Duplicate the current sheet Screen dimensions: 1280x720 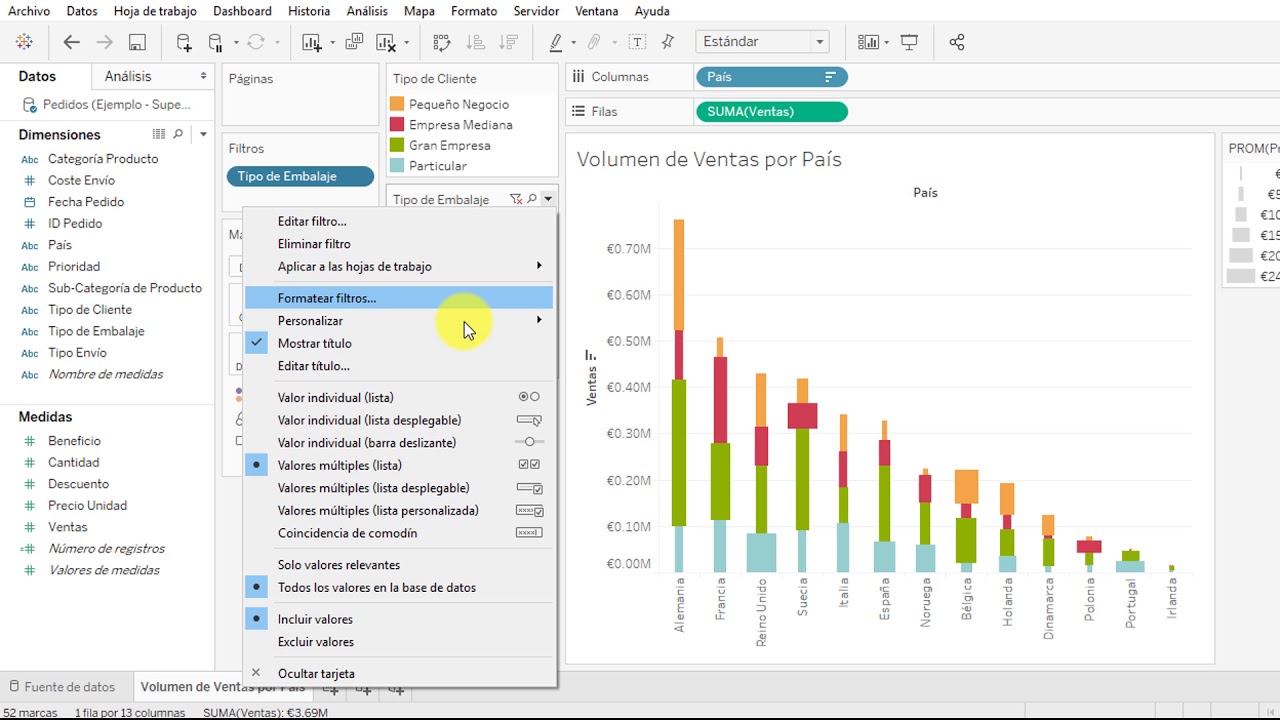pyautogui.click(x=354, y=42)
